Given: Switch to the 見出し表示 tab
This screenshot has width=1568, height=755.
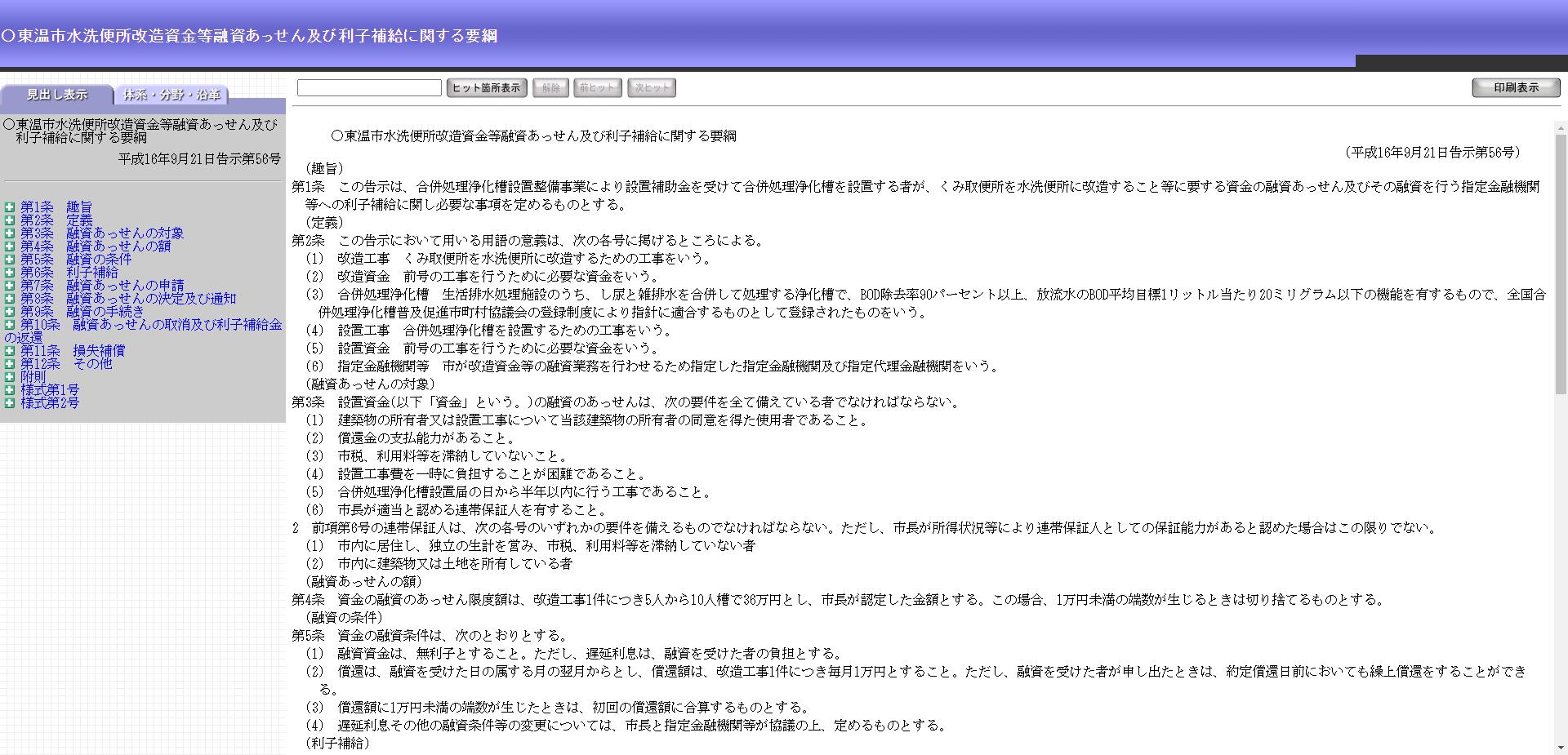Looking at the screenshot, I should [56, 95].
